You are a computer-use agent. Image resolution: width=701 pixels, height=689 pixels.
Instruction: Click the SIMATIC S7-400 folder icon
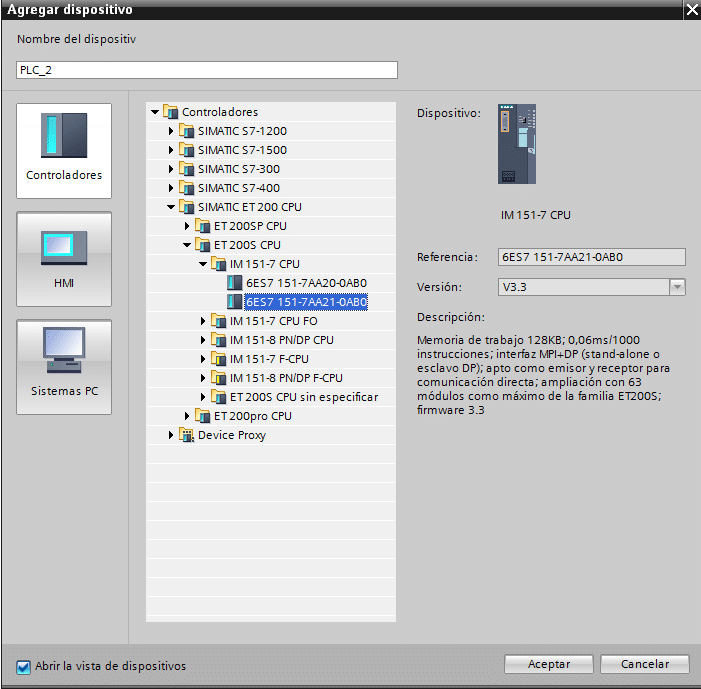point(186,188)
